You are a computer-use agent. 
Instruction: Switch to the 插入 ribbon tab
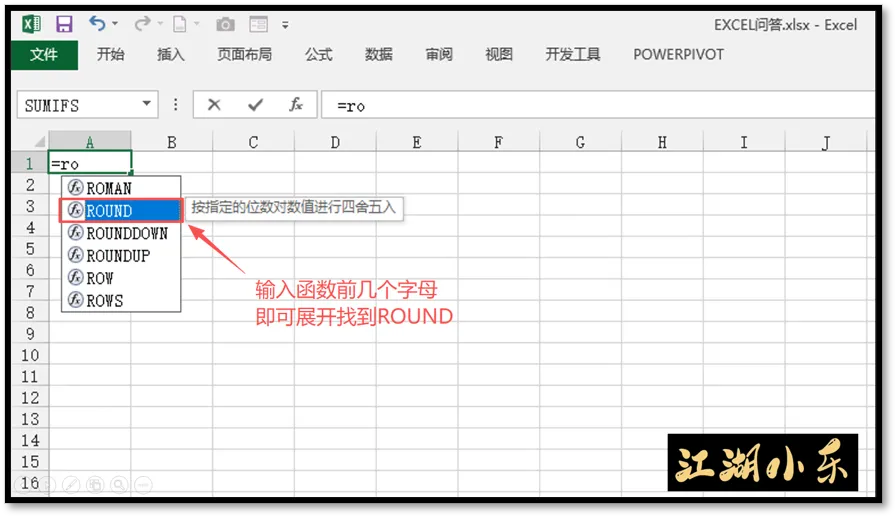click(x=171, y=54)
